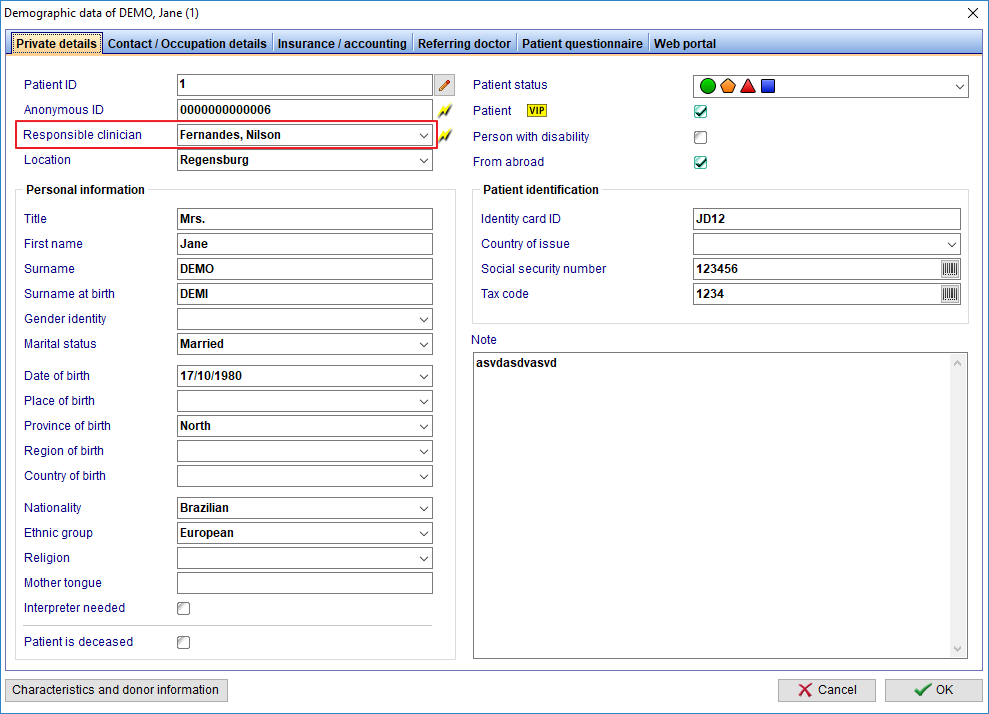Check the Patient is deceased checkbox
Viewport: 989px width, 714px height.
(184, 643)
